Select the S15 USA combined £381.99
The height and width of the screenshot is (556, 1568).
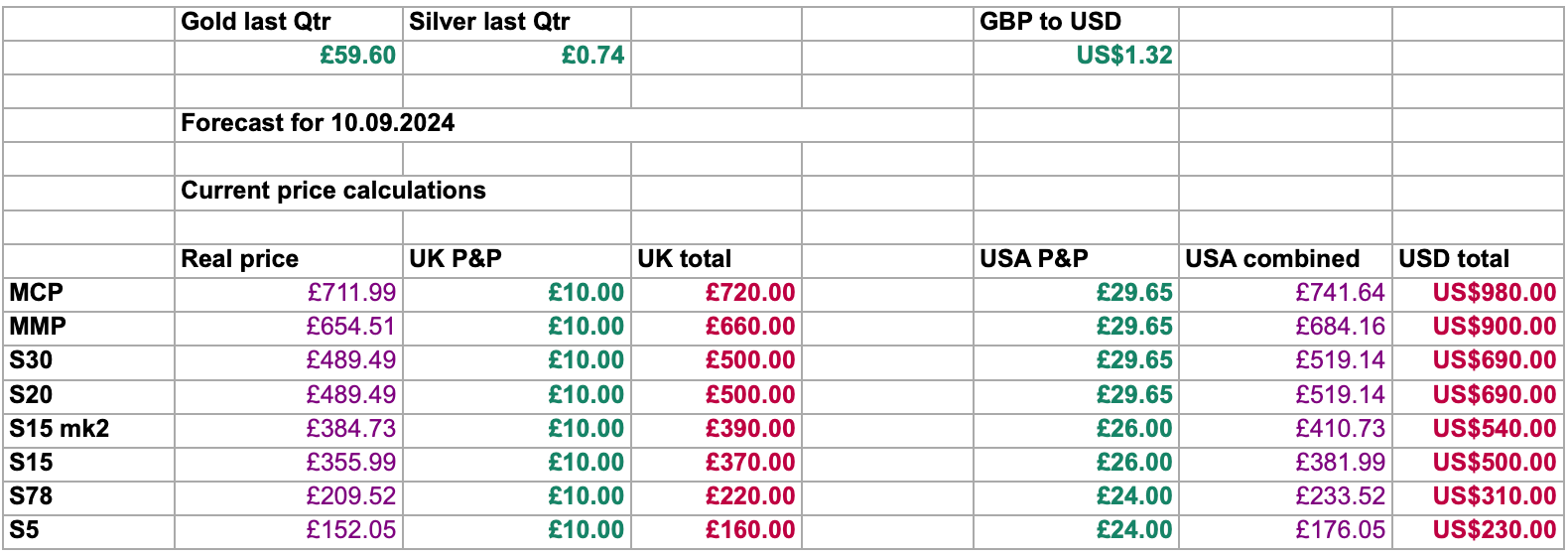(1340, 463)
